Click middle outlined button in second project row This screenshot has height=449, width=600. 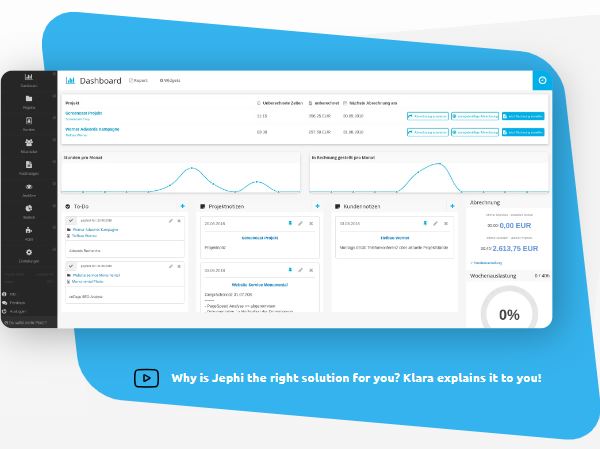475,132
